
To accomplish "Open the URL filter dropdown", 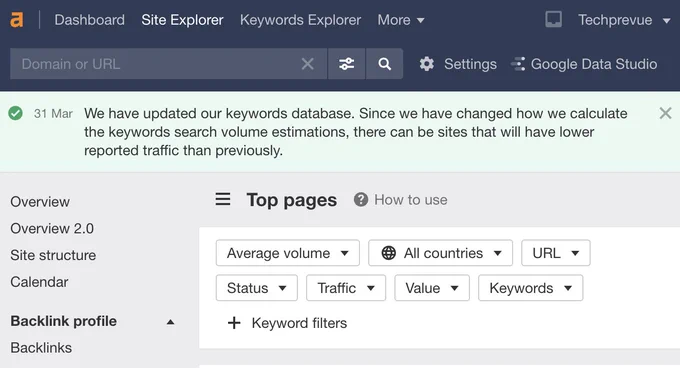I will [556, 253].
